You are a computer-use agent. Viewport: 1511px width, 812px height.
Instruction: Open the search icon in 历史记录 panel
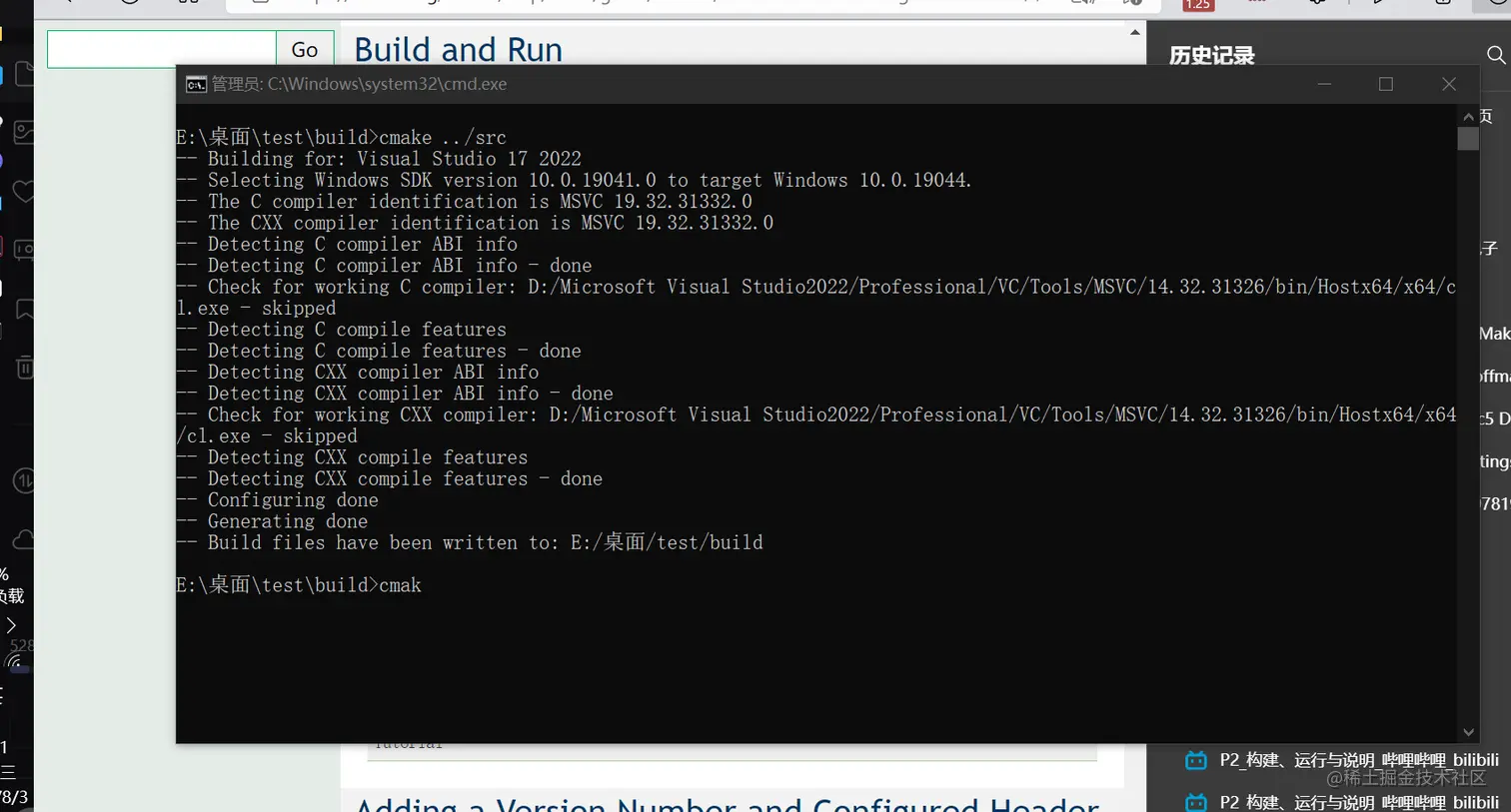(1495, 56)
